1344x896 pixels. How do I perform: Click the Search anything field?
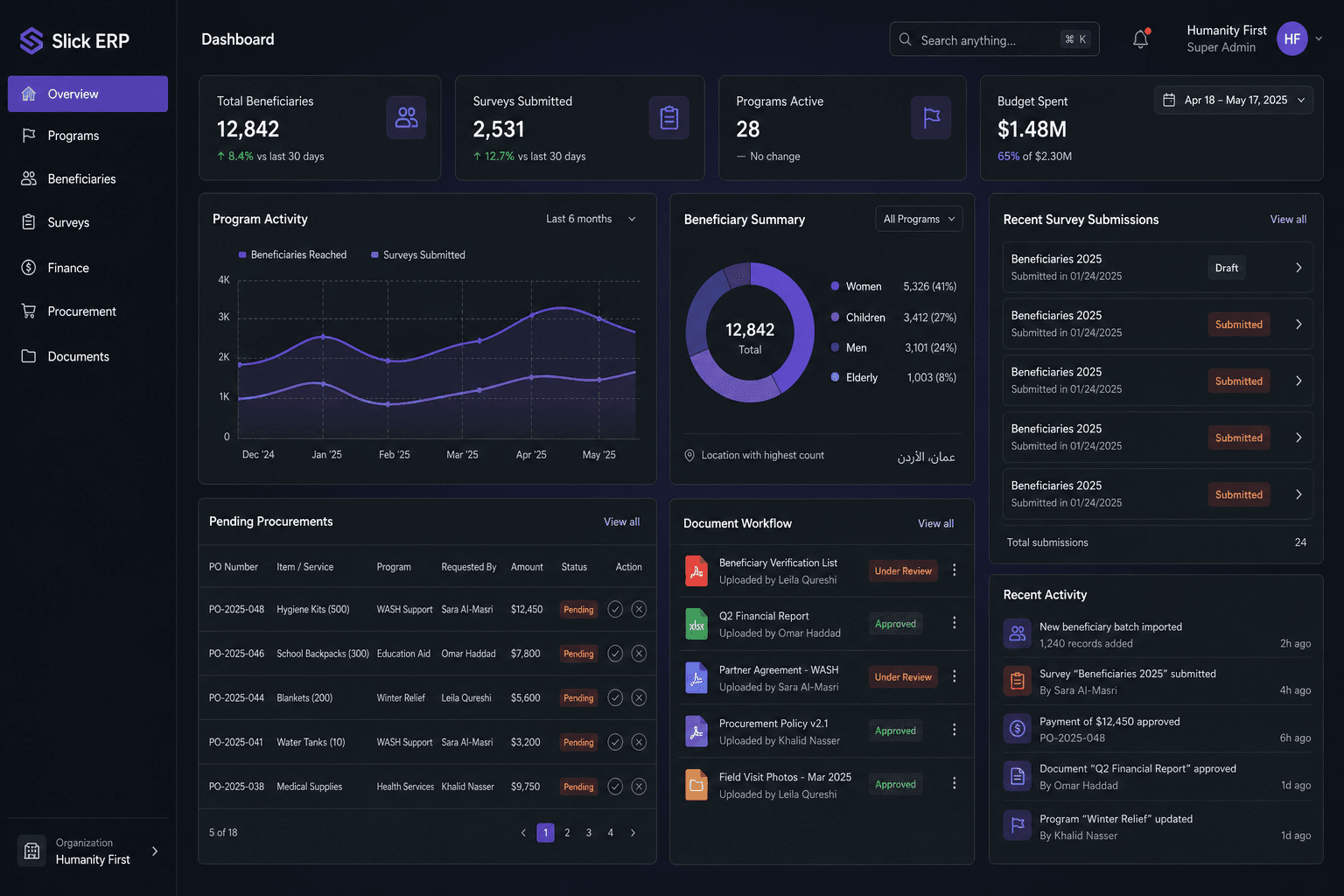click(x=994, y=39)
